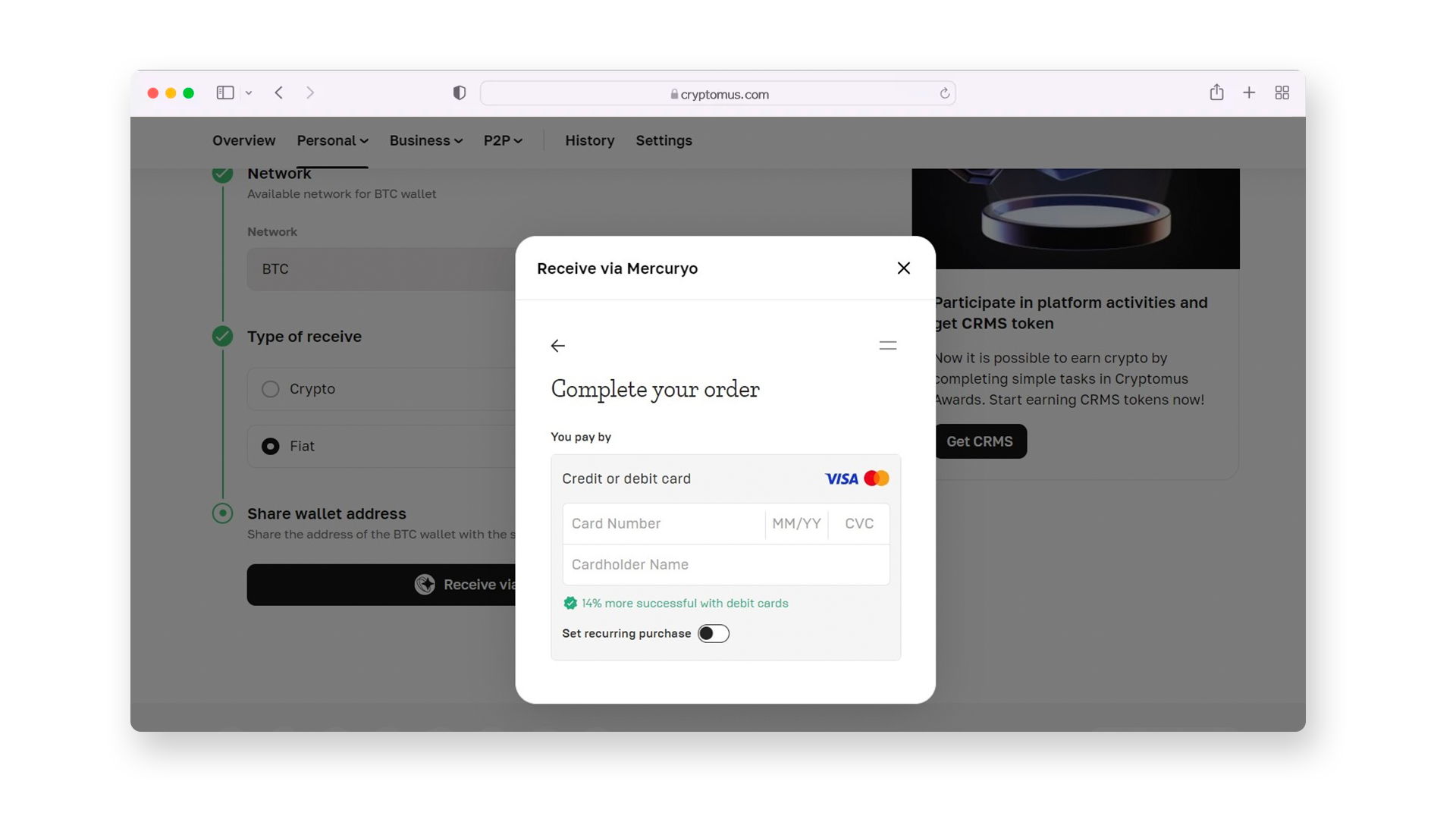Viewport: 1456px width, 819px height.
Task: Open the BTC network selector
Action: 381,269
